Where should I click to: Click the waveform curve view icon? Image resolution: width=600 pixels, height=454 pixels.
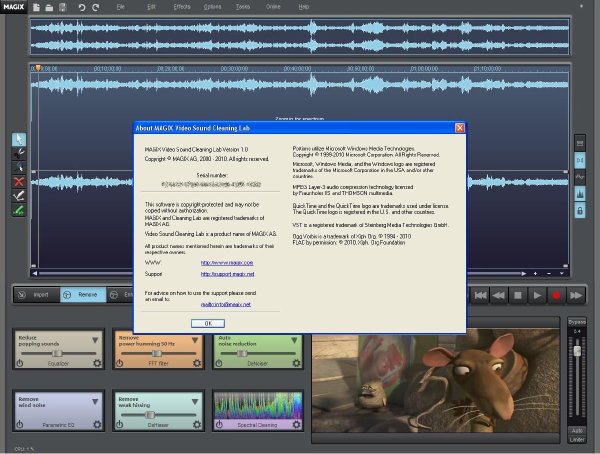tap(580, 177)
